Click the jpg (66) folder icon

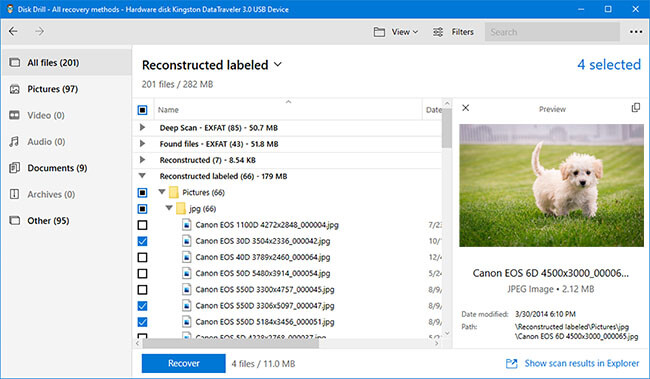tap(181, 209)
